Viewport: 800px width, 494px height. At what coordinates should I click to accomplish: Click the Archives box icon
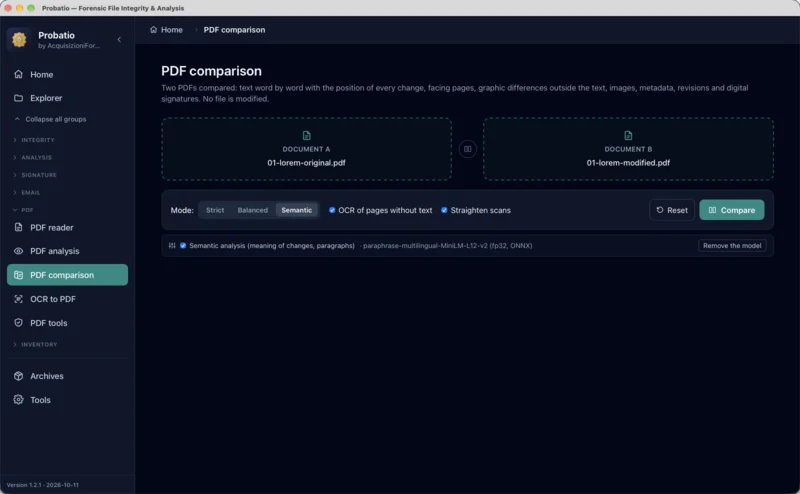click(x=18, y=376)
